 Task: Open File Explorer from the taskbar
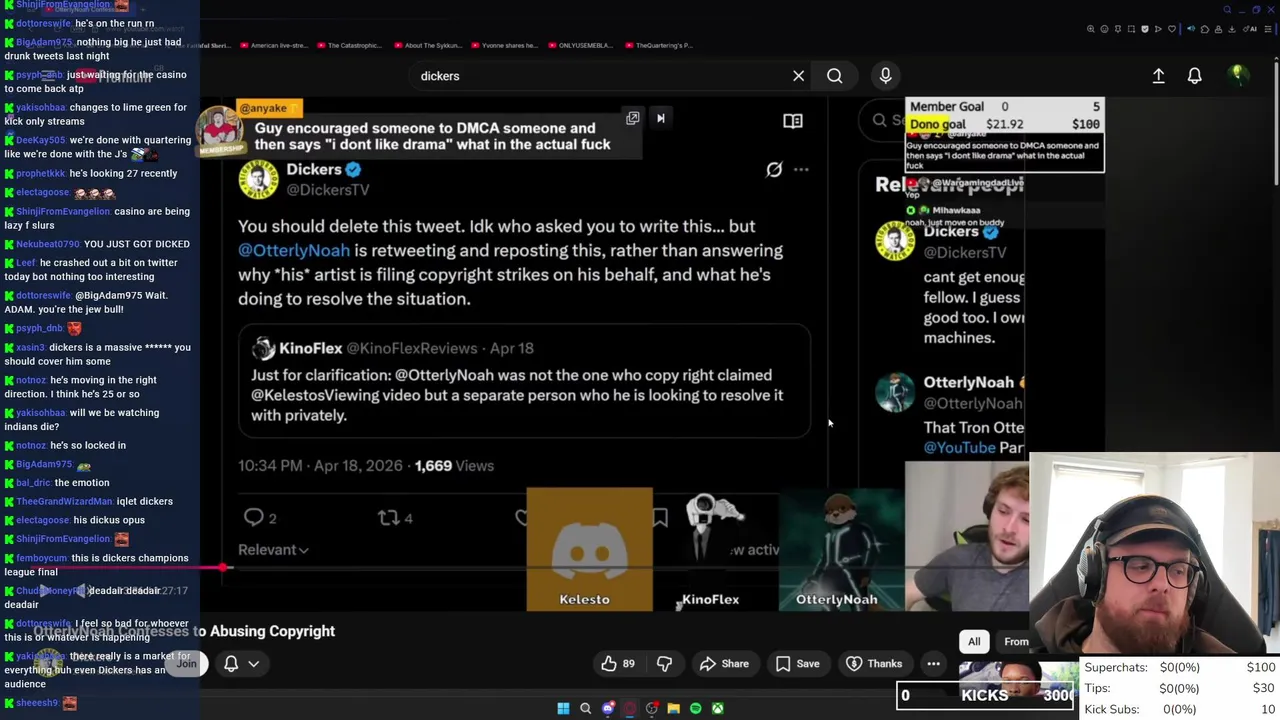[673, 708]
